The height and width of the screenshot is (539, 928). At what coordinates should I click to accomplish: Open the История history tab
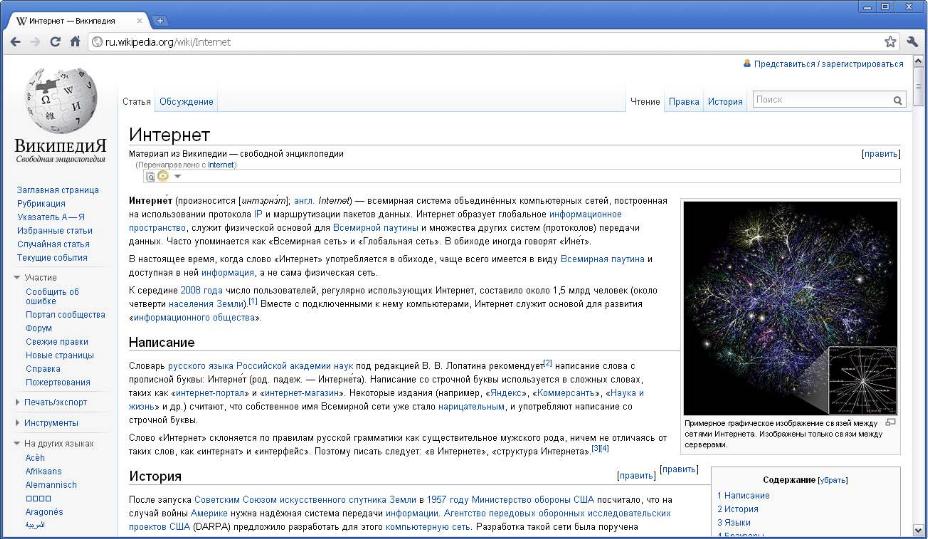tap(725, 102)
